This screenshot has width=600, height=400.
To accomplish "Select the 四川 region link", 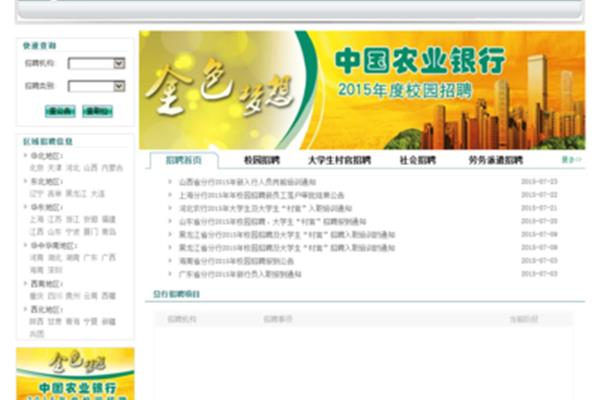I will pyautogui.click(x=55, y=296).
